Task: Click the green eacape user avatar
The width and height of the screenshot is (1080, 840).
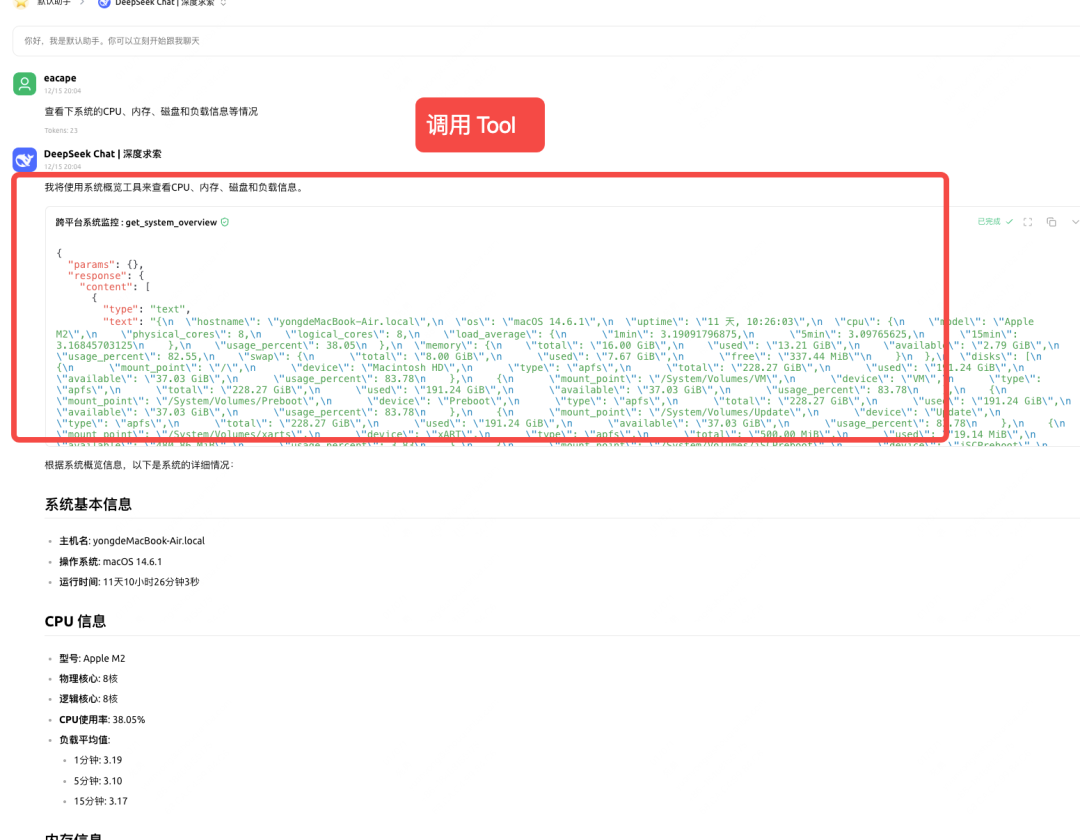Action: pyautogui.click(x=25, y=83)
